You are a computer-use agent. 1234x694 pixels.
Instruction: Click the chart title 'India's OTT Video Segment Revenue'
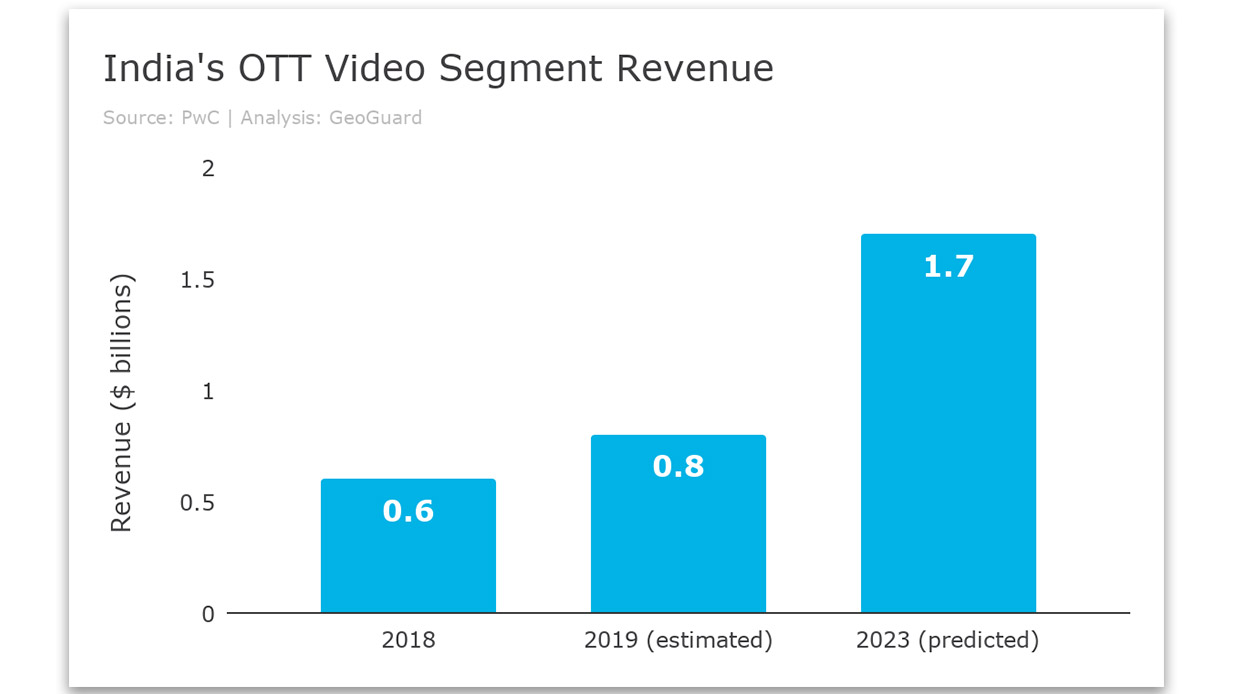(x=437, y=68)
